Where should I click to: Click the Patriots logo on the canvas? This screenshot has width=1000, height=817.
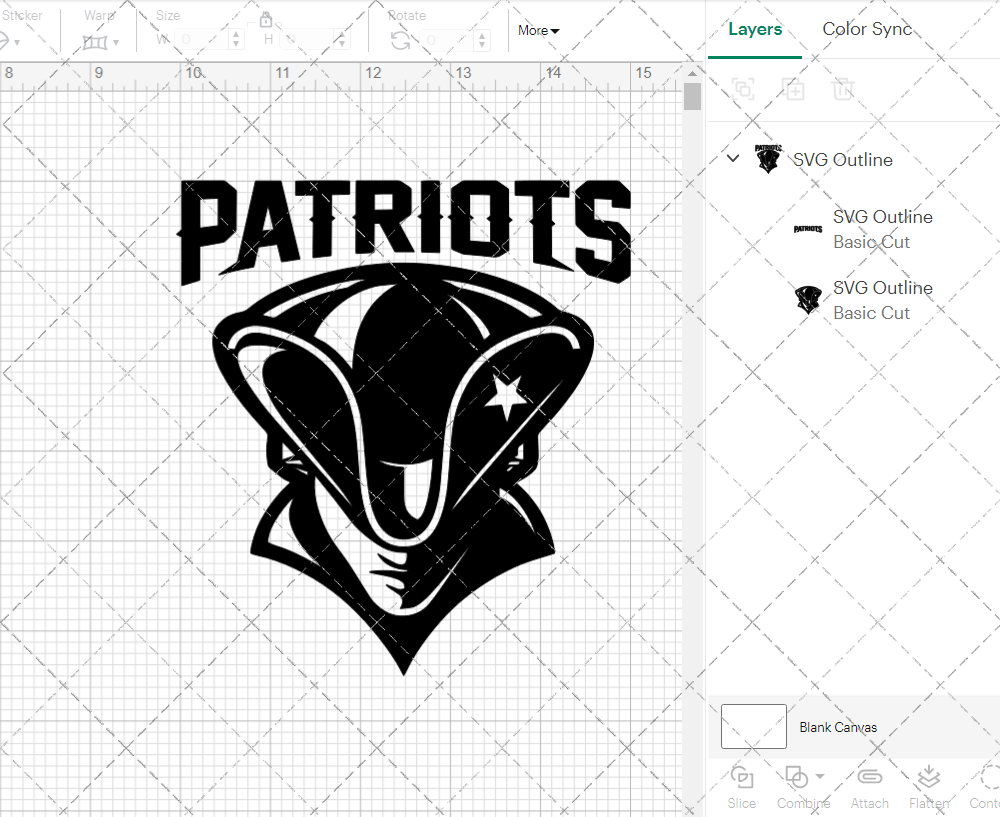(x=405, y=420)
